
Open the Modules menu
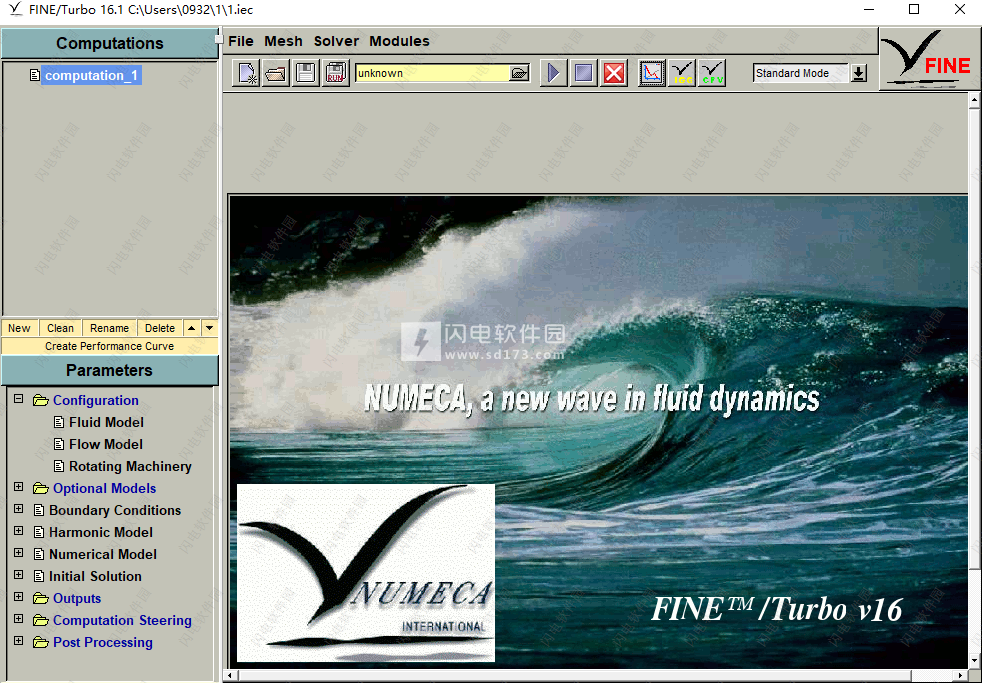pos(399,41)
